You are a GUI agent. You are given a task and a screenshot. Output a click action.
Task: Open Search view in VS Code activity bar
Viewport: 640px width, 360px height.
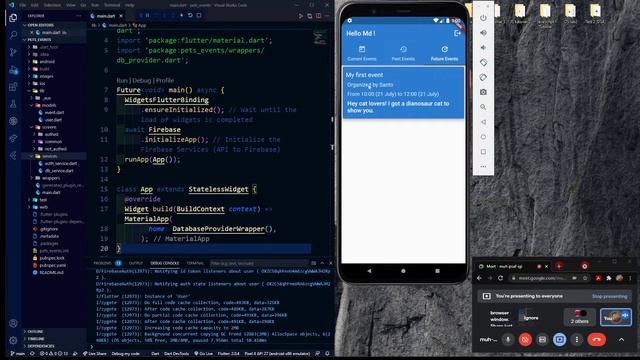pos(13,35)
